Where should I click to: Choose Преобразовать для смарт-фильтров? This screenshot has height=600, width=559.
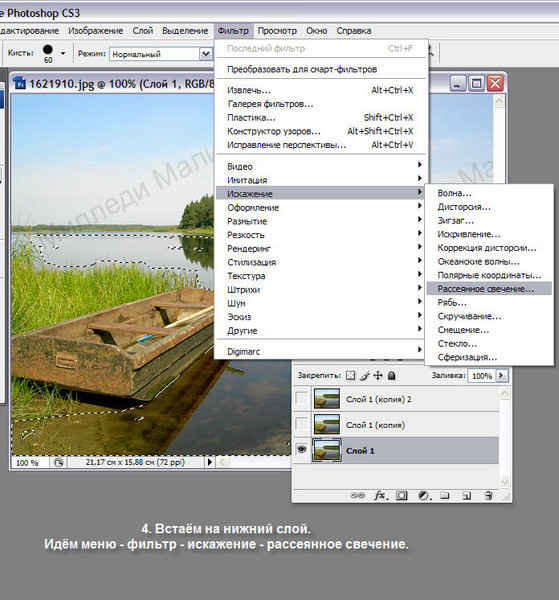[321, 69]
